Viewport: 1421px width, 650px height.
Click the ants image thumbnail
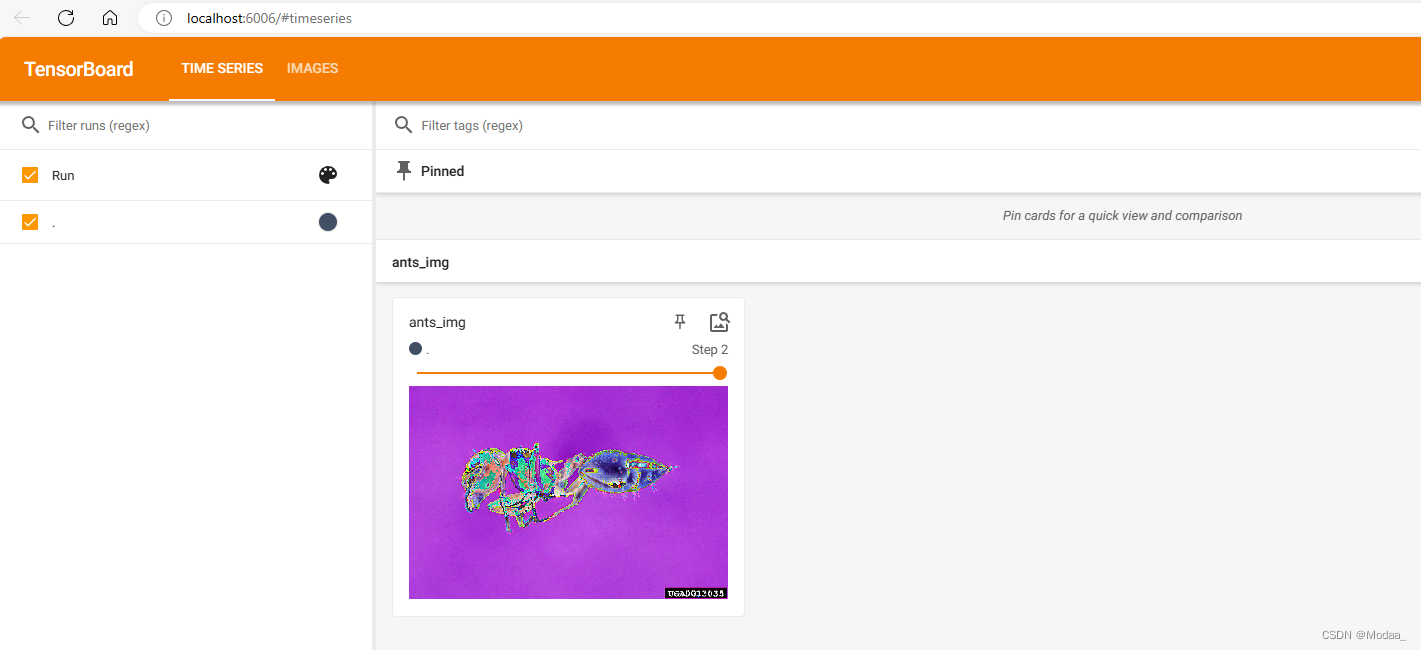[568, 492]
